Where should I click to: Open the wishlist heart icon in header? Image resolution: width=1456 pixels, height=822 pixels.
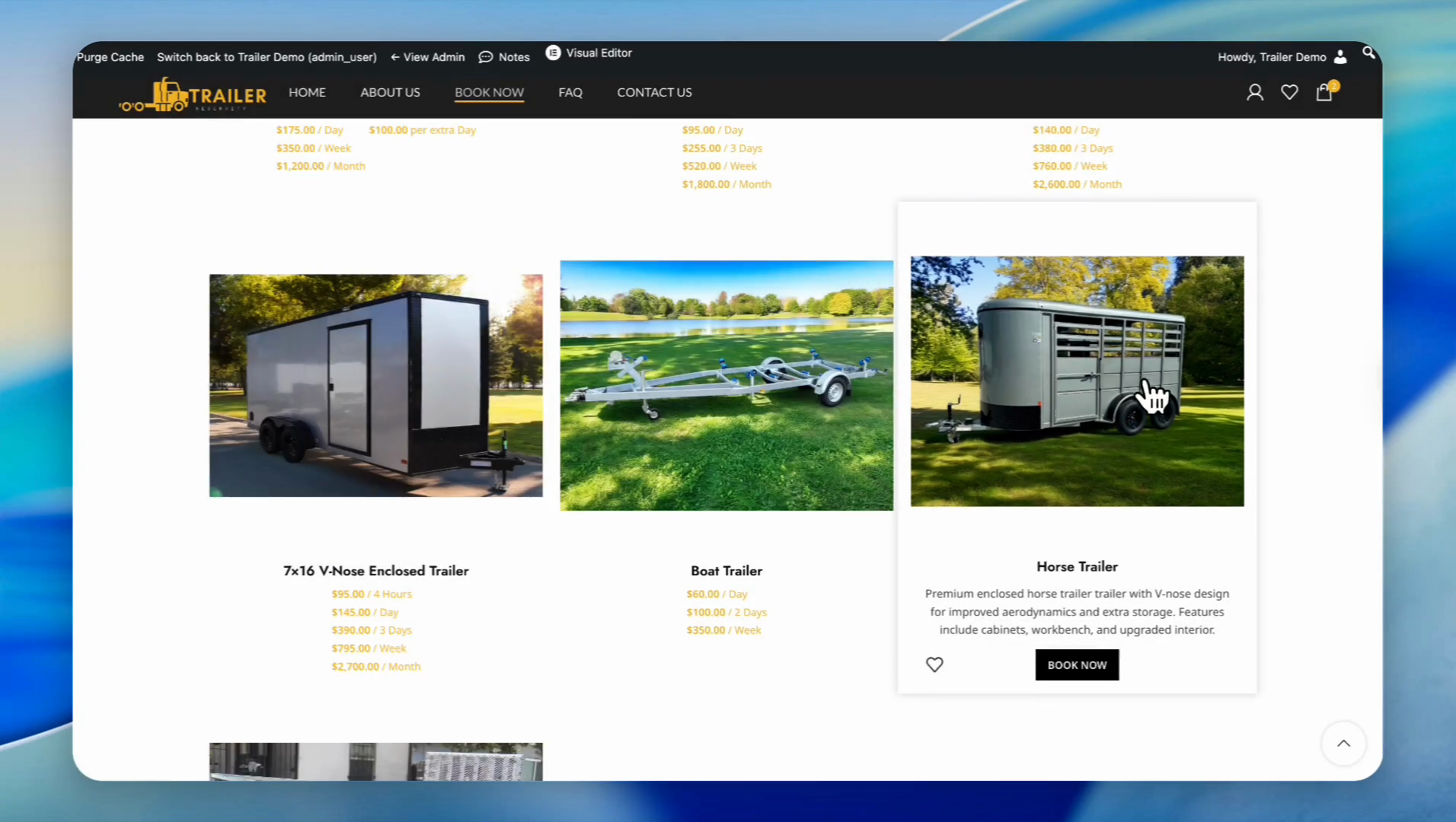point(1289,93)
